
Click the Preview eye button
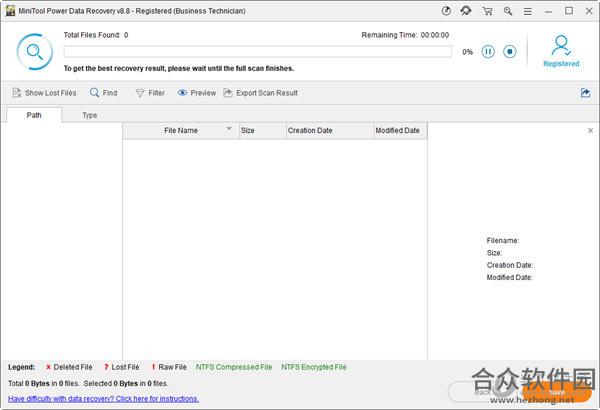(x=197, y=93)
